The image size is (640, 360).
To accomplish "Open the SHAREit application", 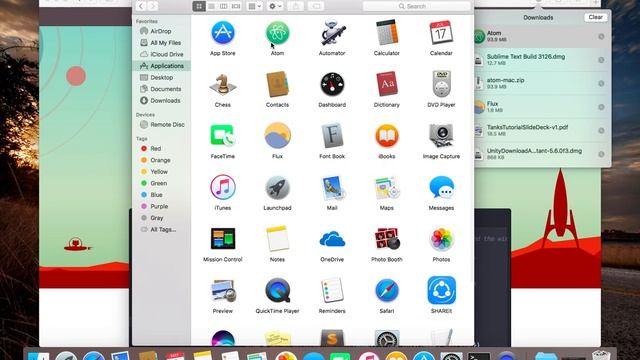I will (x=441, y=290).
